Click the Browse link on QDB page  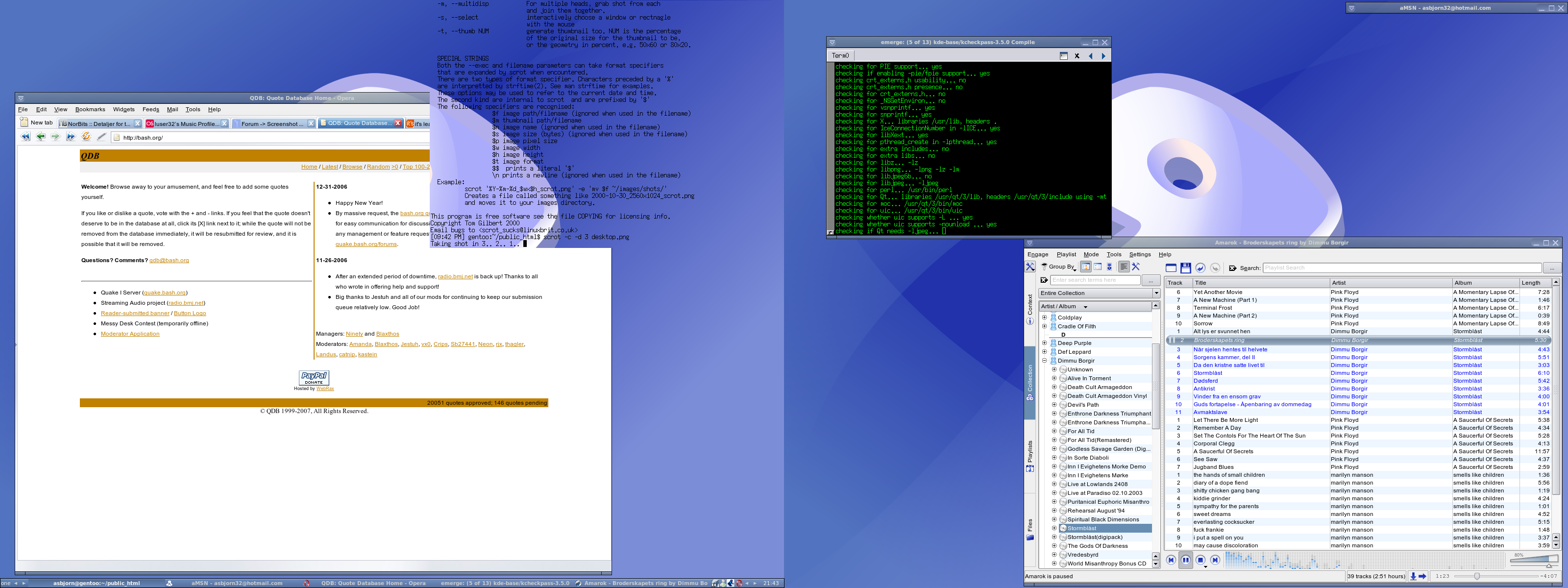[352, 167]
